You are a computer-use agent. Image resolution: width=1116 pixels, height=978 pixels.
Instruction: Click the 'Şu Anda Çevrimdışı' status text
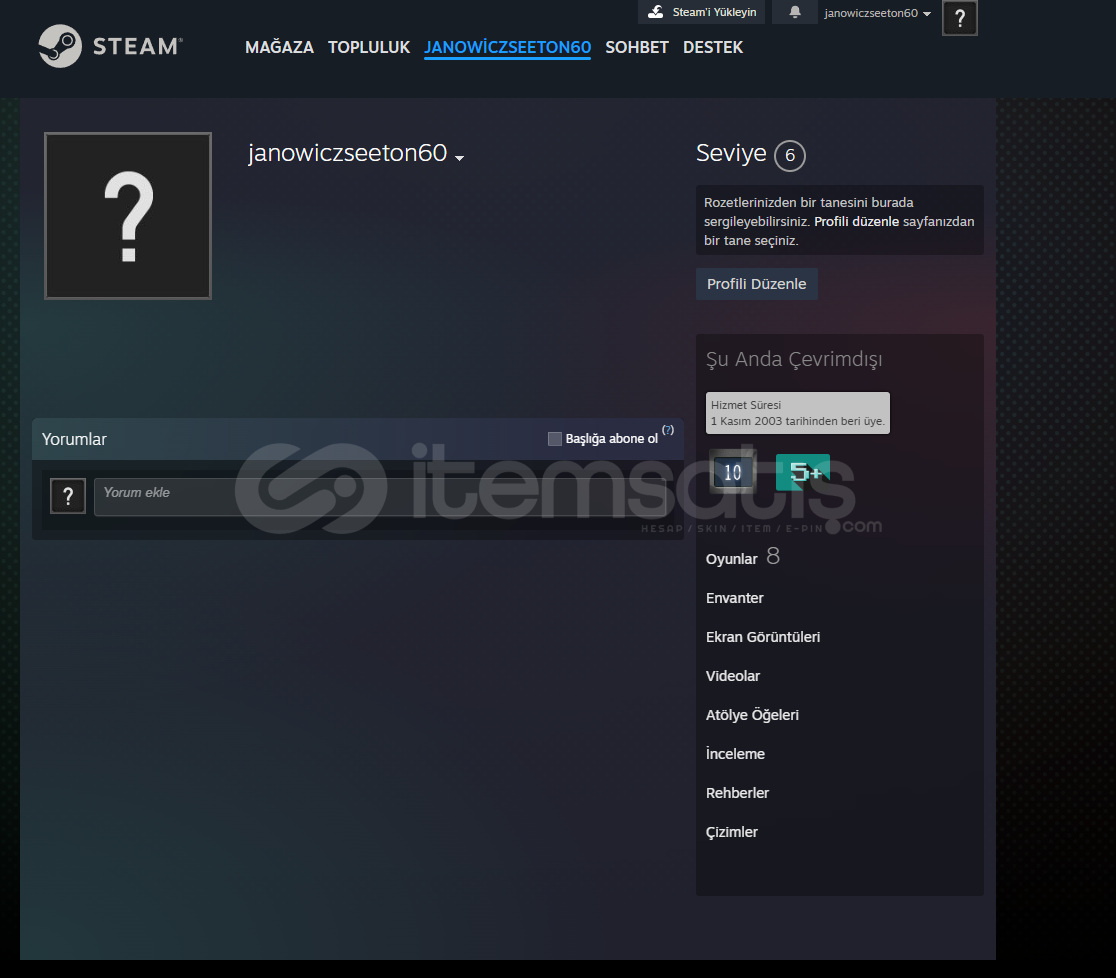(794, 359)
